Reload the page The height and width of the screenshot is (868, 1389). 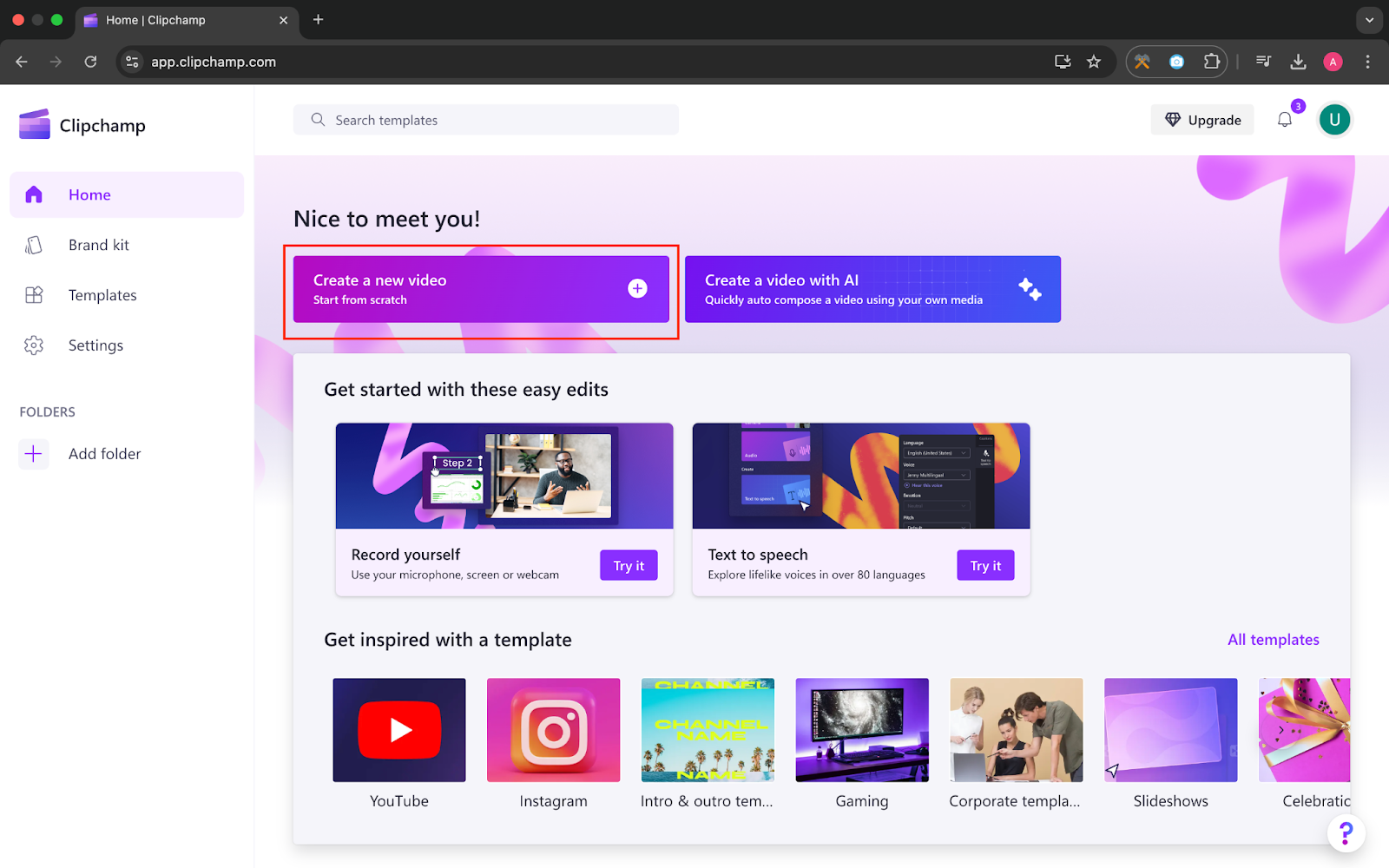pyautogui.click(x=90, y=62)
